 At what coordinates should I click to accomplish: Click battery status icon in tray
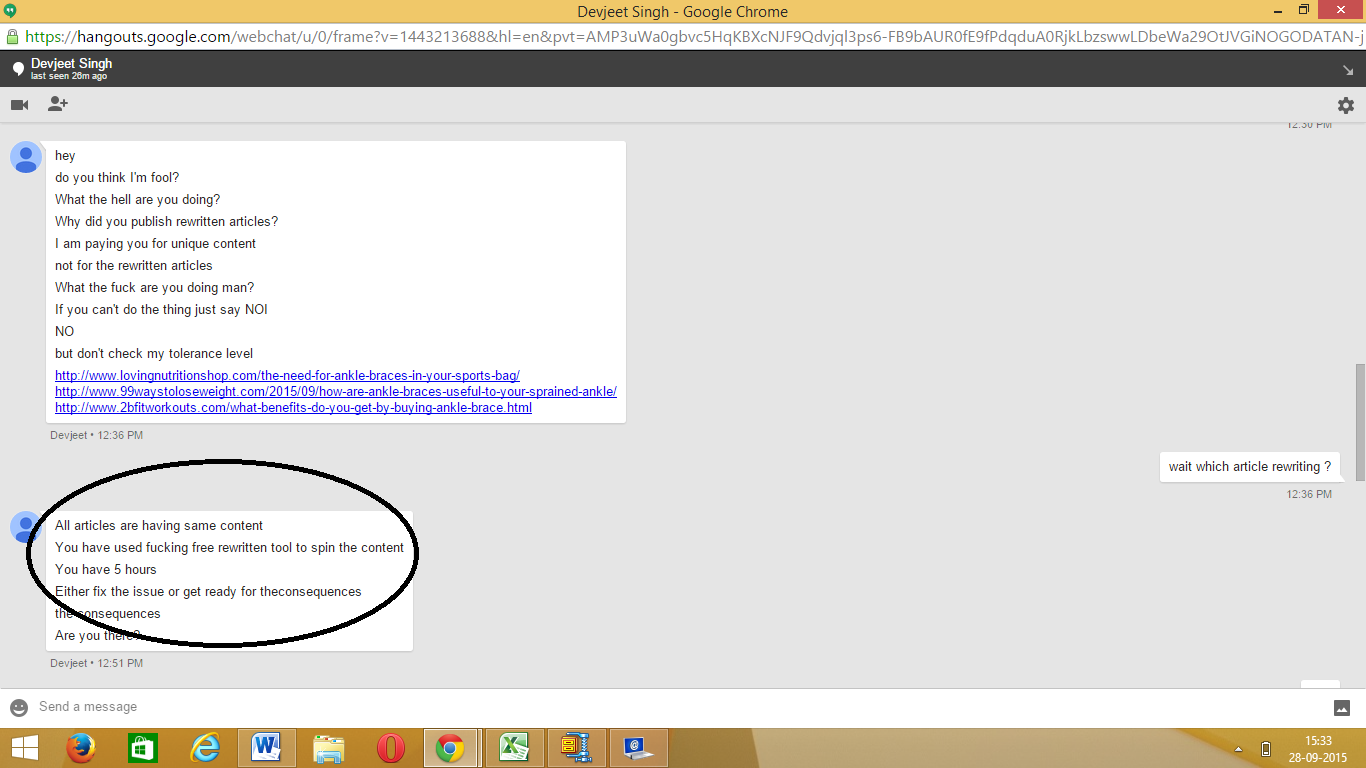tap(1266, 749)
